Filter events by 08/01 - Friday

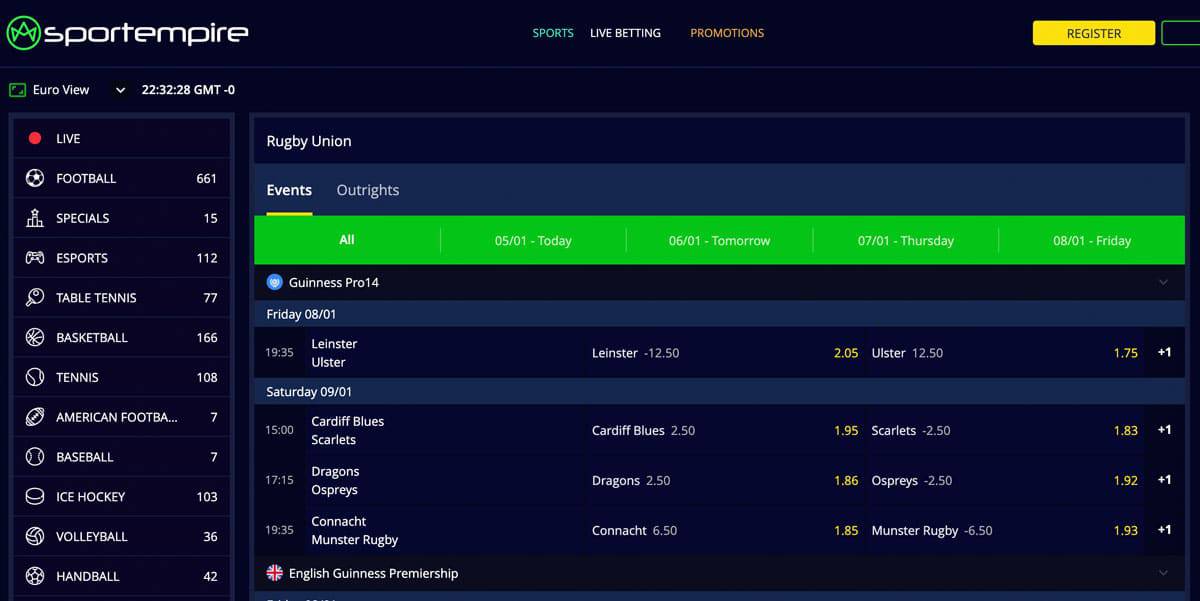1092,240
